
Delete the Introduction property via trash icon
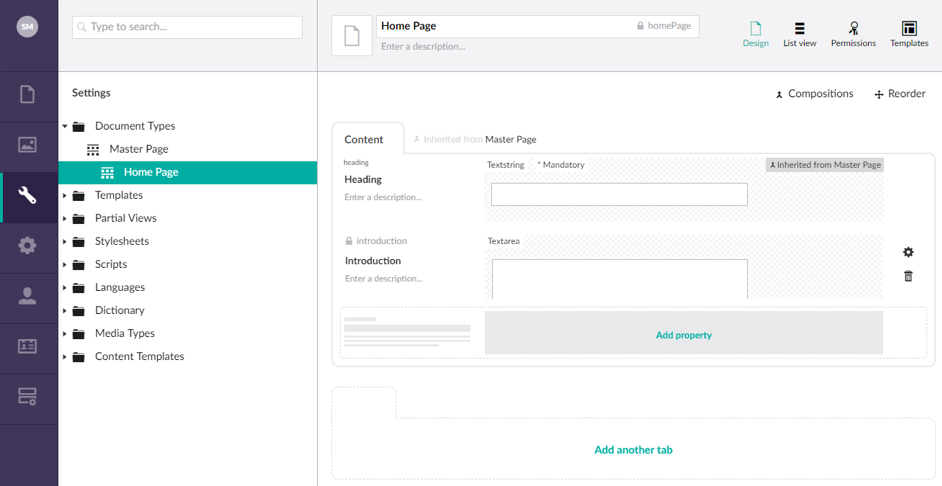(x=908, y=276)
